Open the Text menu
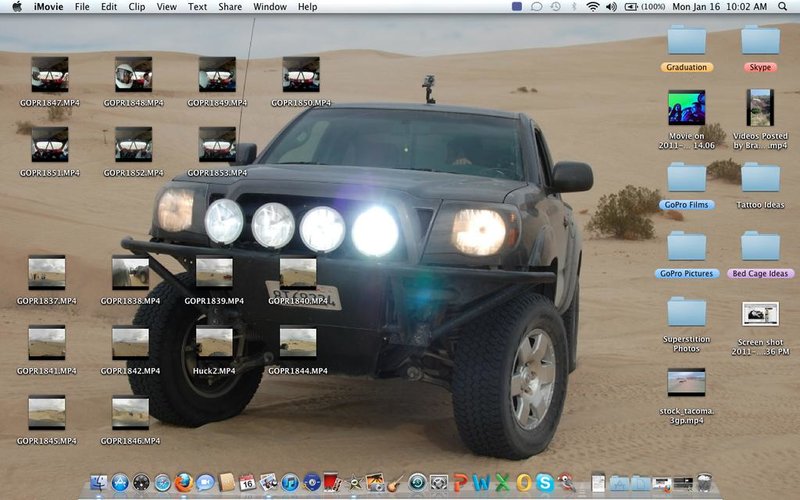The image size is (800, 500). [197, 7]
